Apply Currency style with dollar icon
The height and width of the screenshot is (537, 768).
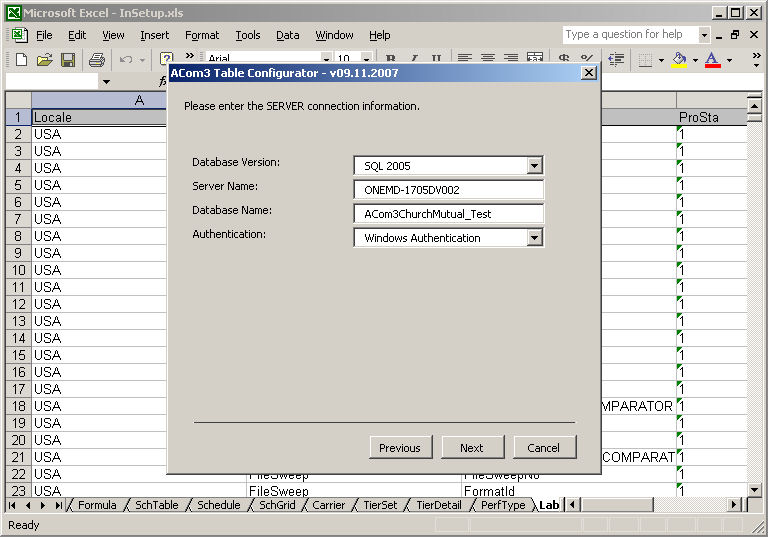pyautogui.click(x=564, y=58)
